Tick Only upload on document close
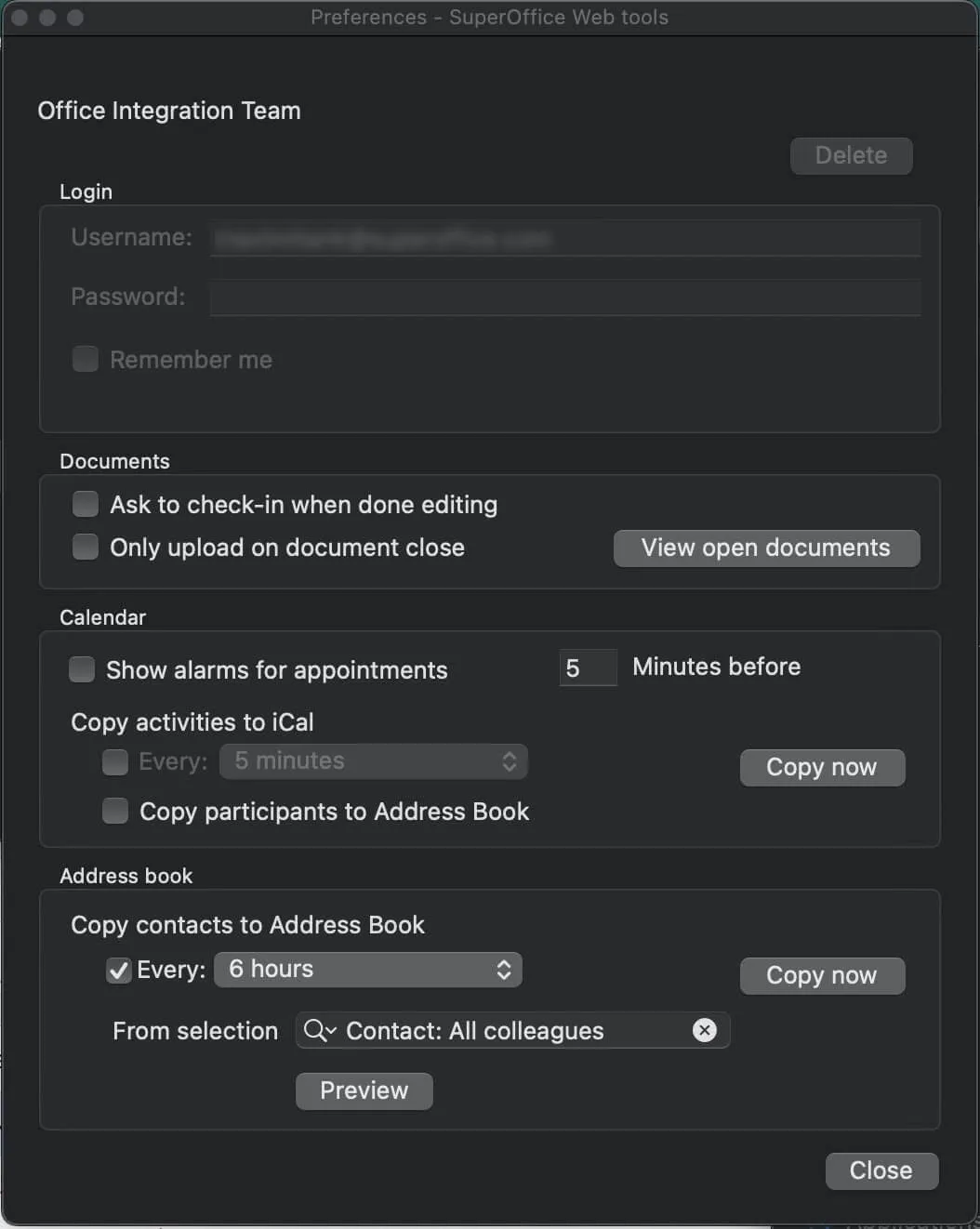This screenshot has width=980, height=1229. point(86,548)
